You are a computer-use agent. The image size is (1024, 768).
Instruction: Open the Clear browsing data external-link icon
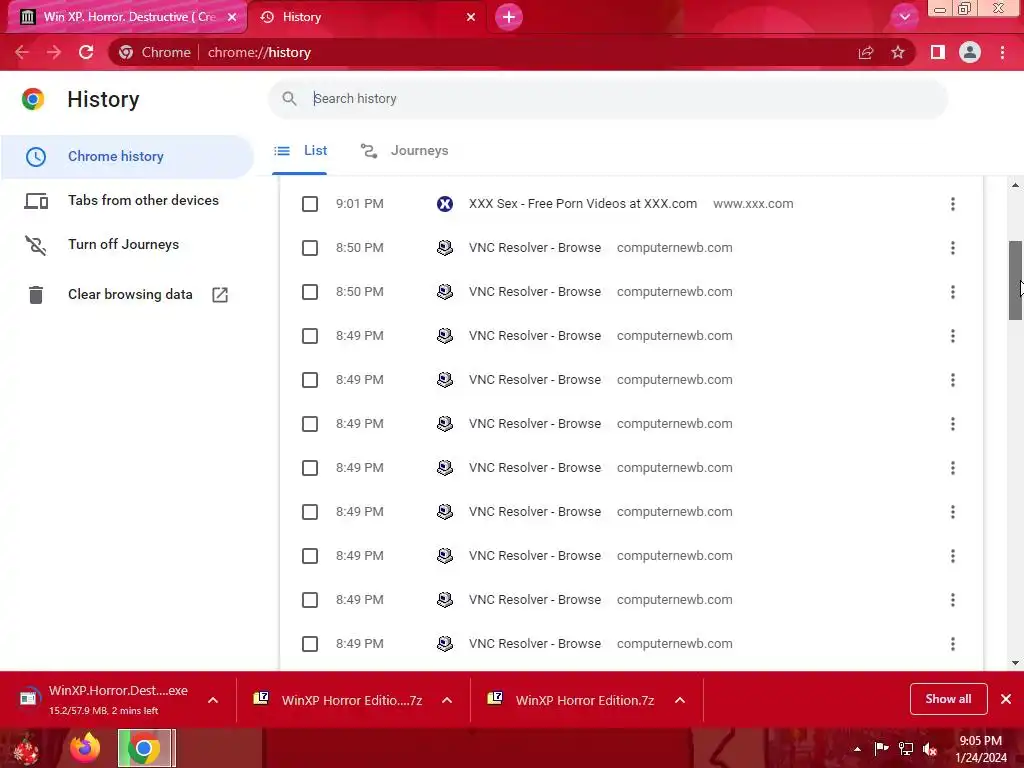tap(220, 295)
